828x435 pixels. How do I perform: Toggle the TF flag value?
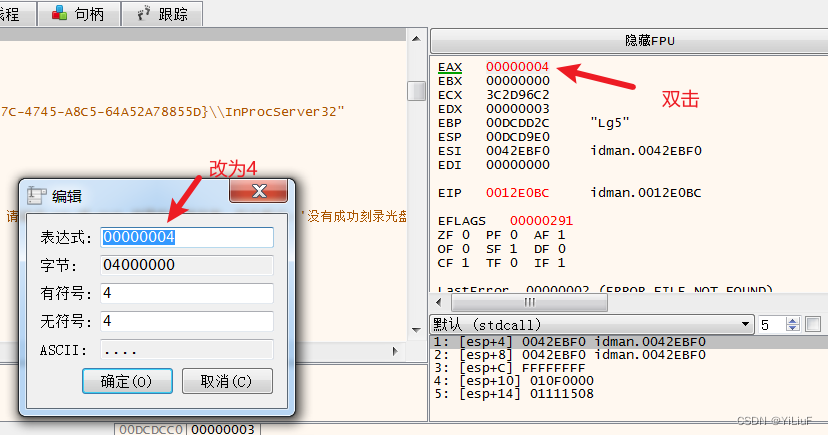(x=514, y=263)
